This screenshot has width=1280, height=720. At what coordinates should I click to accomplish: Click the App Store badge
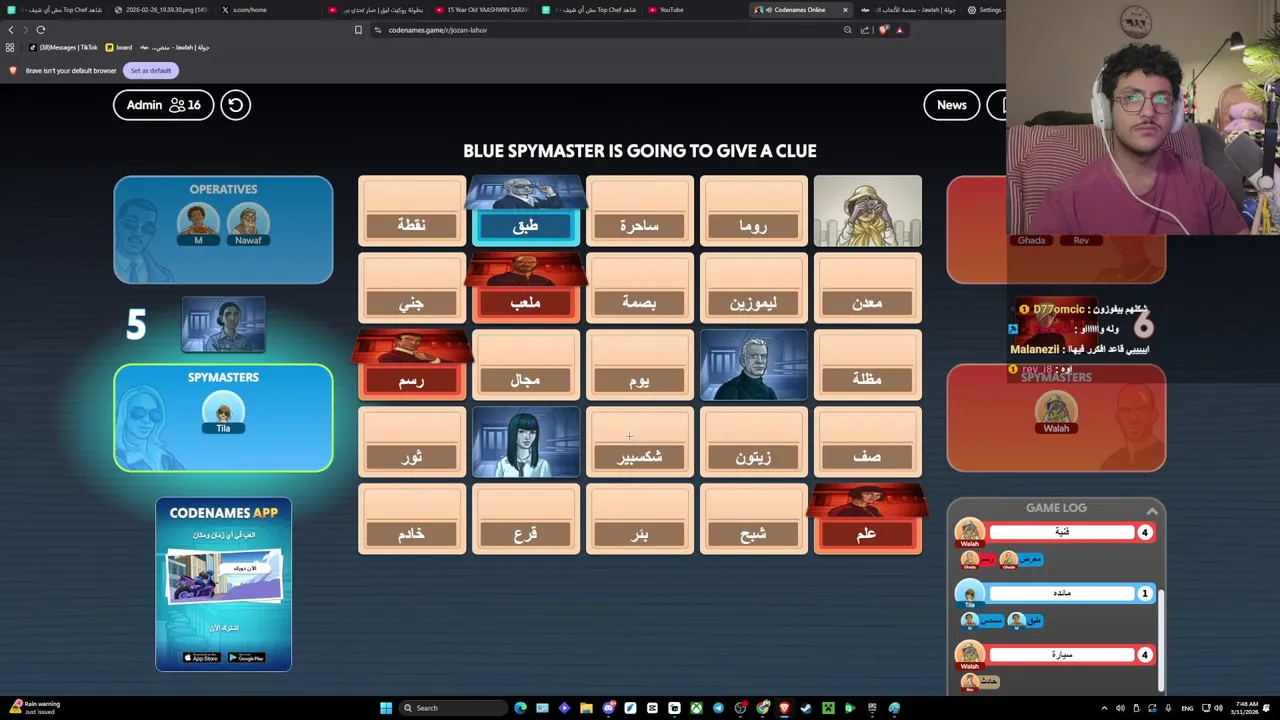coord(200,657)
